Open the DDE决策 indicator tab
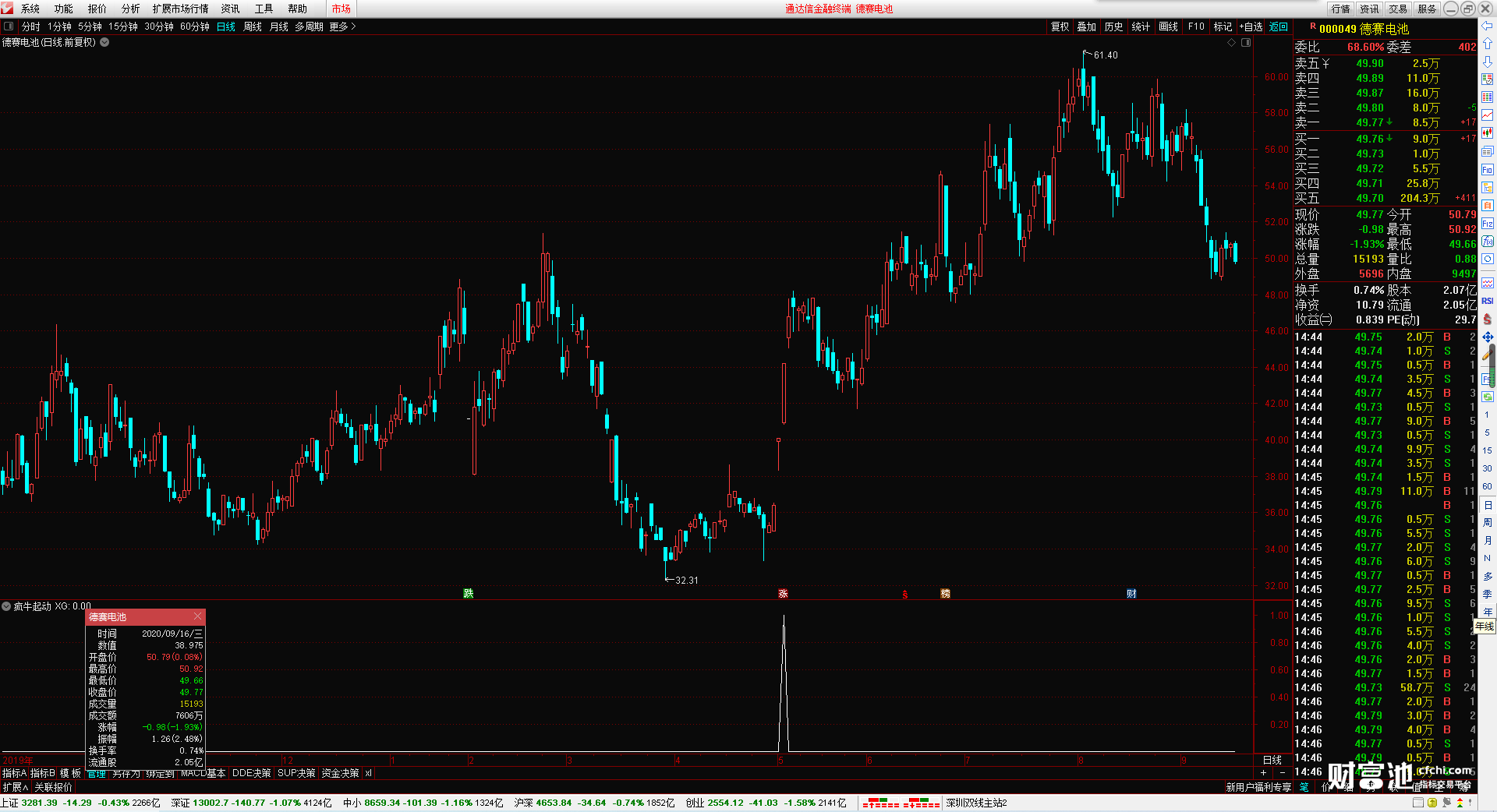 point(251,773)
